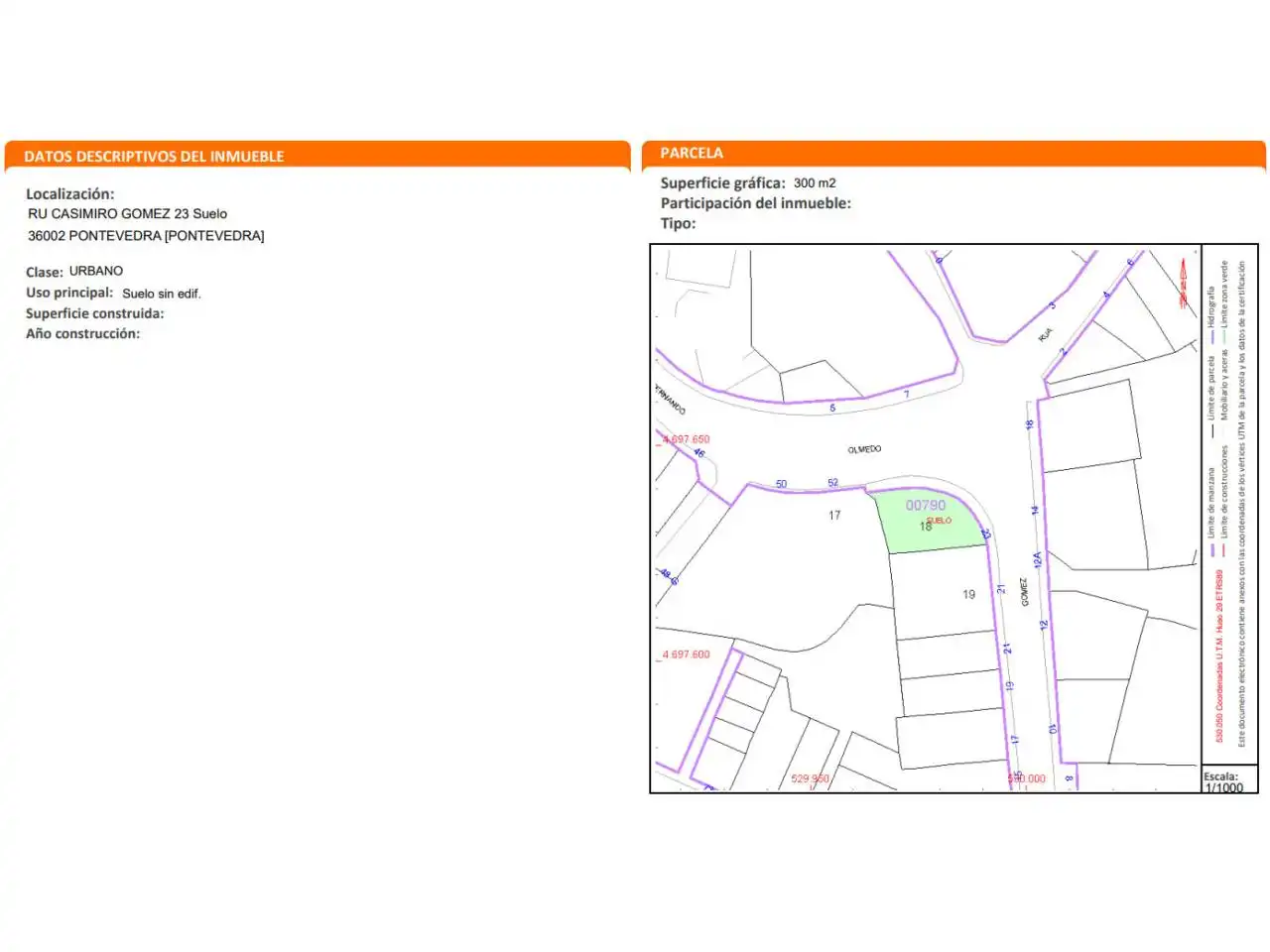
Task: Click the 'OLMEDO' street name on map
Action: coord(864,449)
